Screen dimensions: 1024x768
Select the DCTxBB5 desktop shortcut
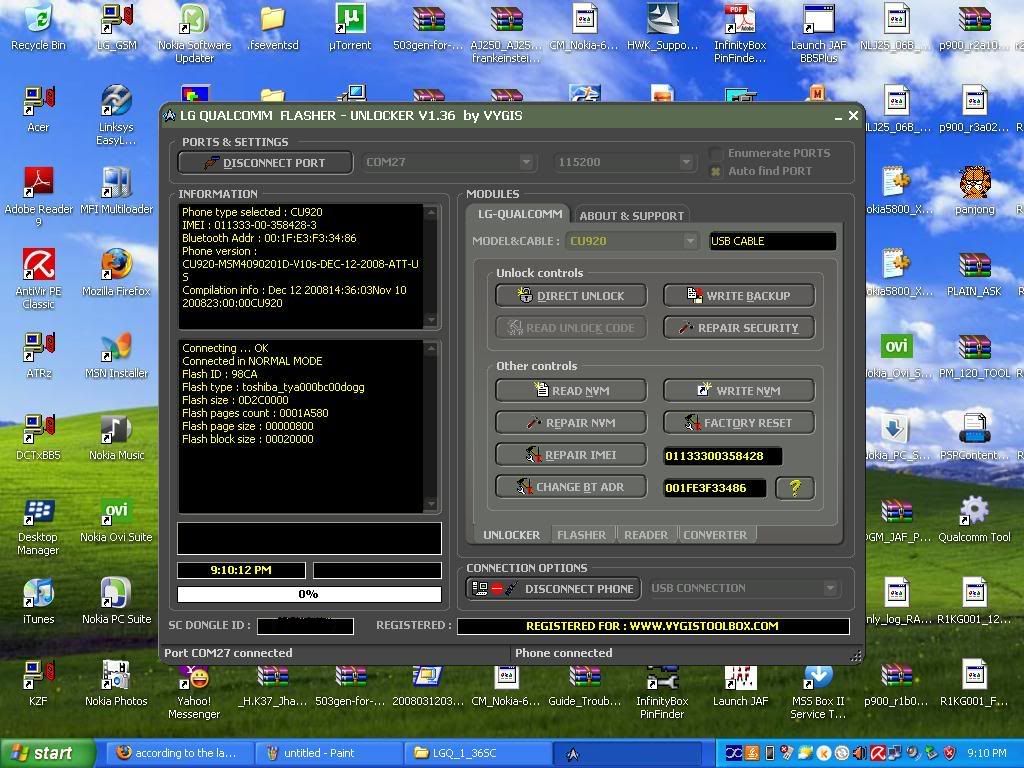pos(39,437)
